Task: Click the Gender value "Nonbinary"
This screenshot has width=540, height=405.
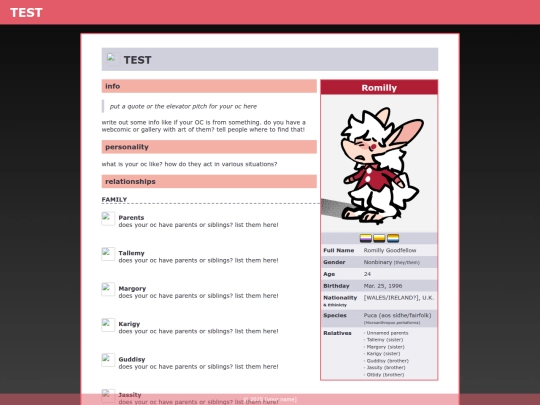Action: point(378,262)
